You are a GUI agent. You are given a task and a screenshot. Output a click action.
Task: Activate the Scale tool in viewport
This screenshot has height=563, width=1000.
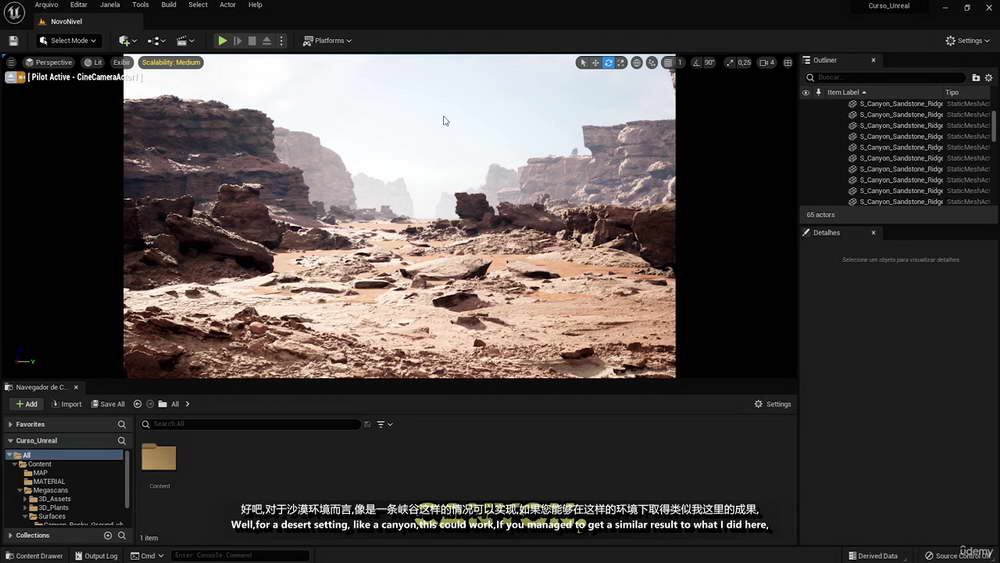(621, 62)
